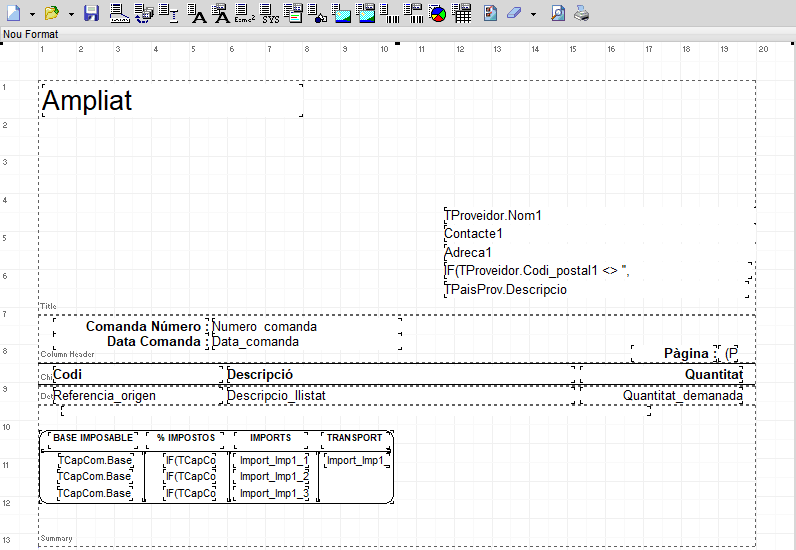Select the Import_Imp1 field under TRANSPORT
This screenshot has width=796, height=550.
[357, 460]
